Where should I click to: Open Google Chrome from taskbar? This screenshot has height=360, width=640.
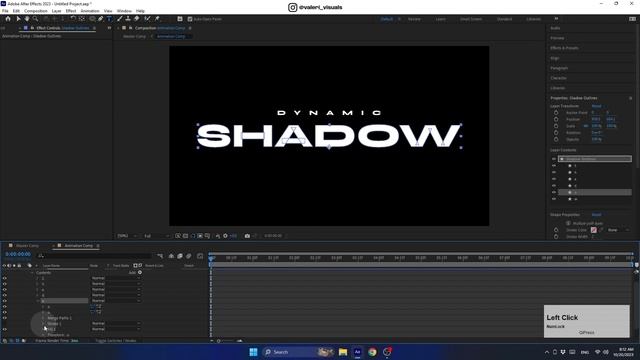pyautogui.click(x=372, y=352)
